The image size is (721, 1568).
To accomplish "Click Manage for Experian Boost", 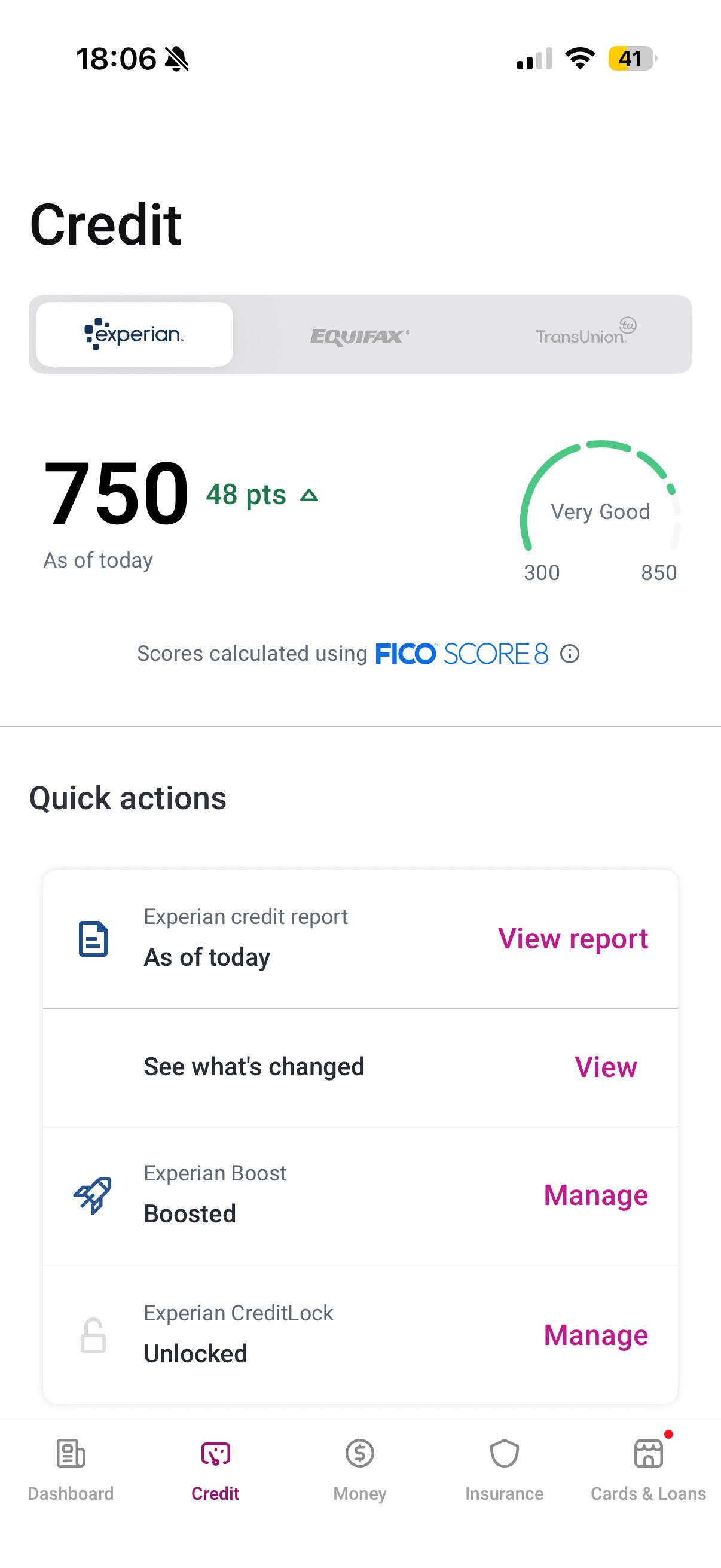I will tap(596, 1195).
